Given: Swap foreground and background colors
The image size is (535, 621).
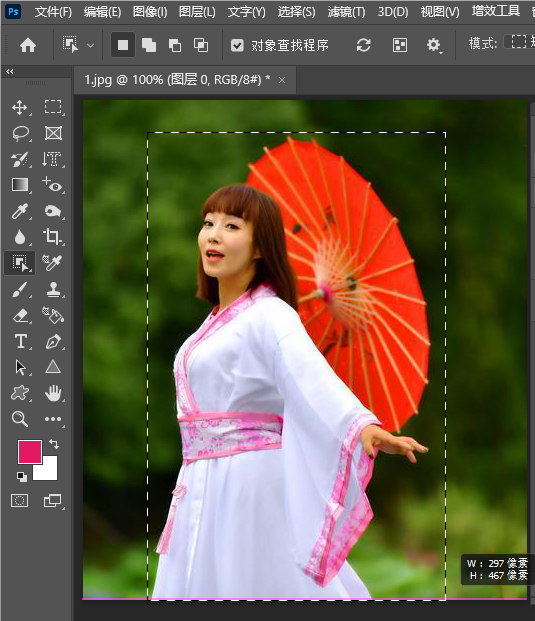Looking at the screenshot, I should [54, 444].
